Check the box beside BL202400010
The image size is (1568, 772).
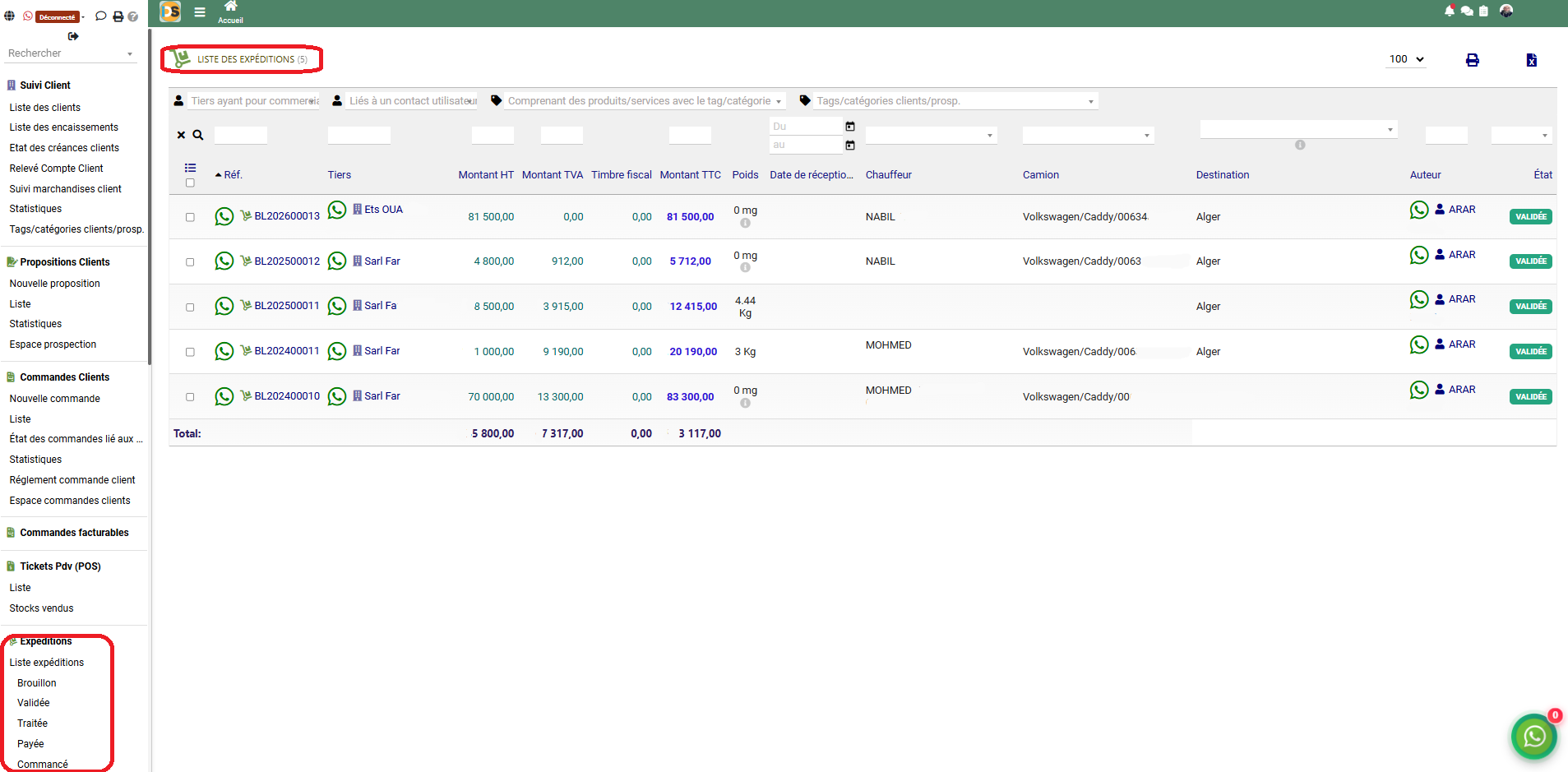point(190,397)
